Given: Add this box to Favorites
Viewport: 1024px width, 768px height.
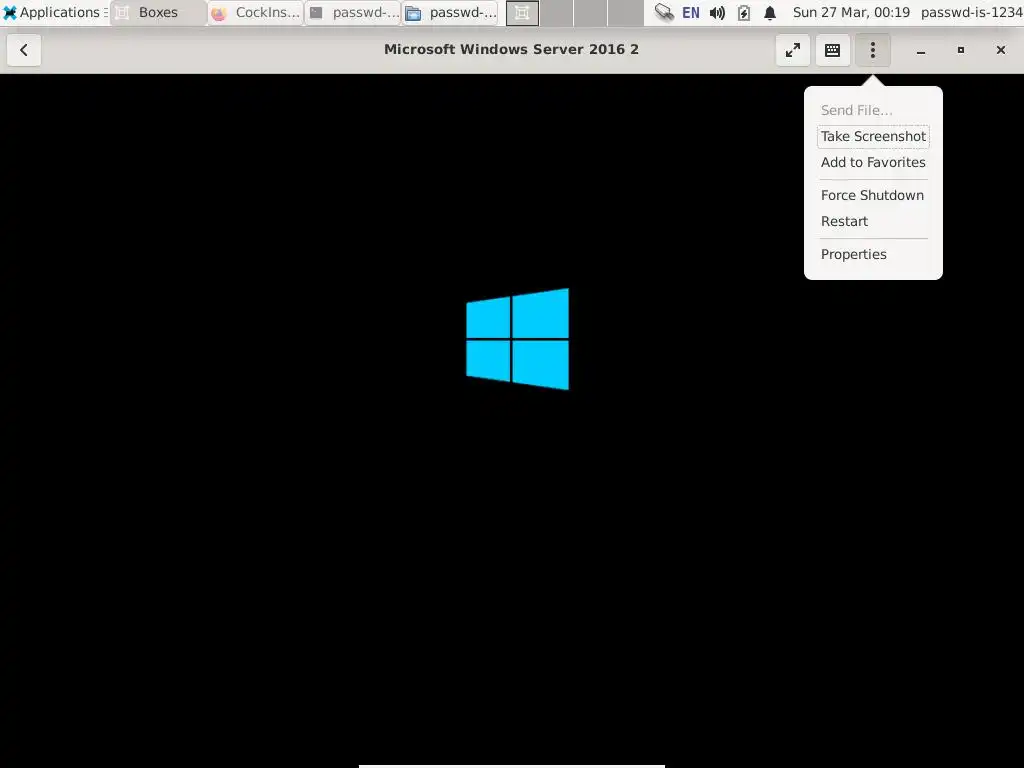Looking at the screenshot, I should coord(873,163).
